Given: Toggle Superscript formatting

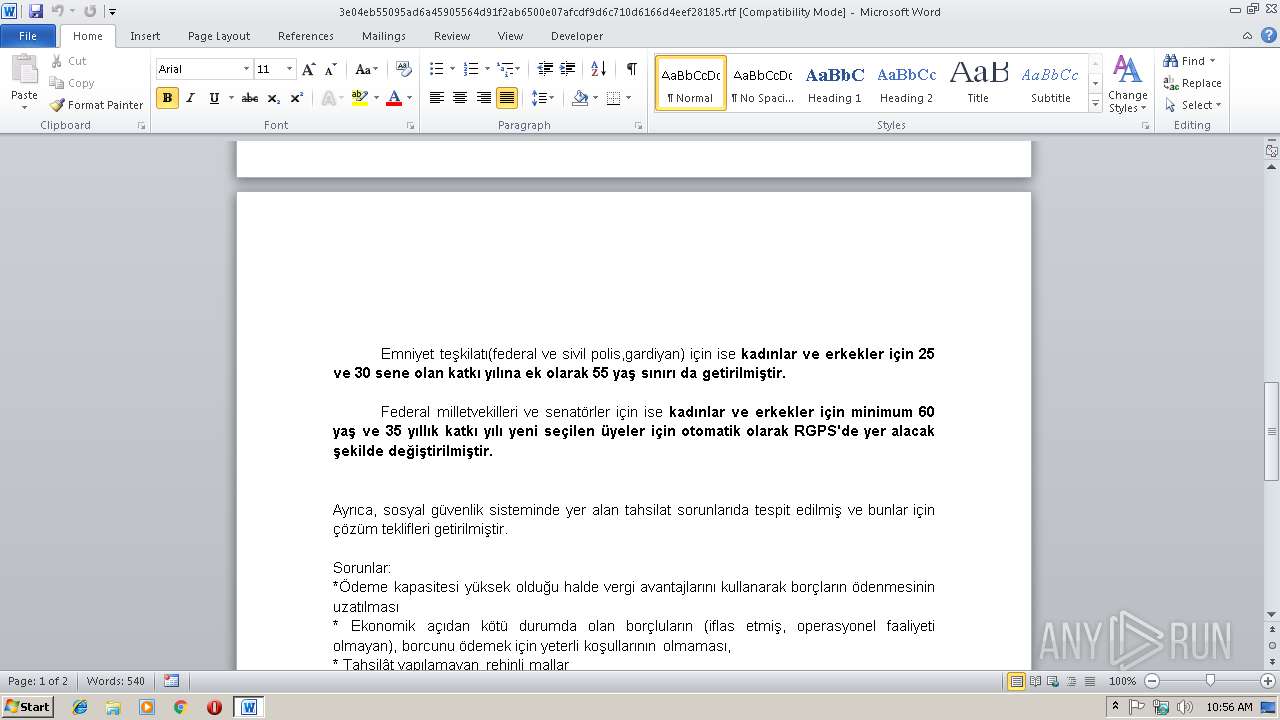Looking at the screenshot, I should tap(297, 98).
